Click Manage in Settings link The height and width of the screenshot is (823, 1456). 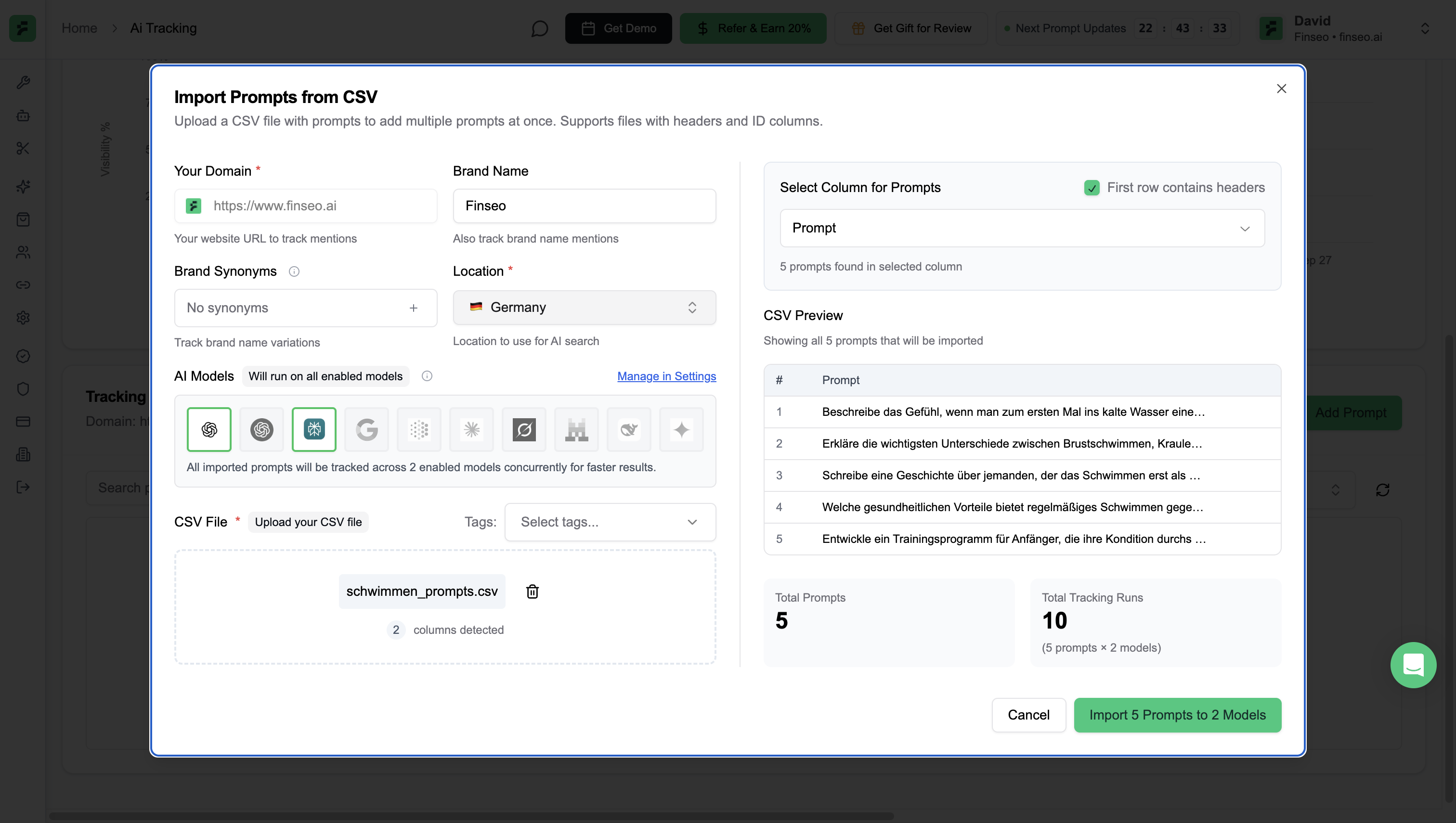[x=666, y=376]
